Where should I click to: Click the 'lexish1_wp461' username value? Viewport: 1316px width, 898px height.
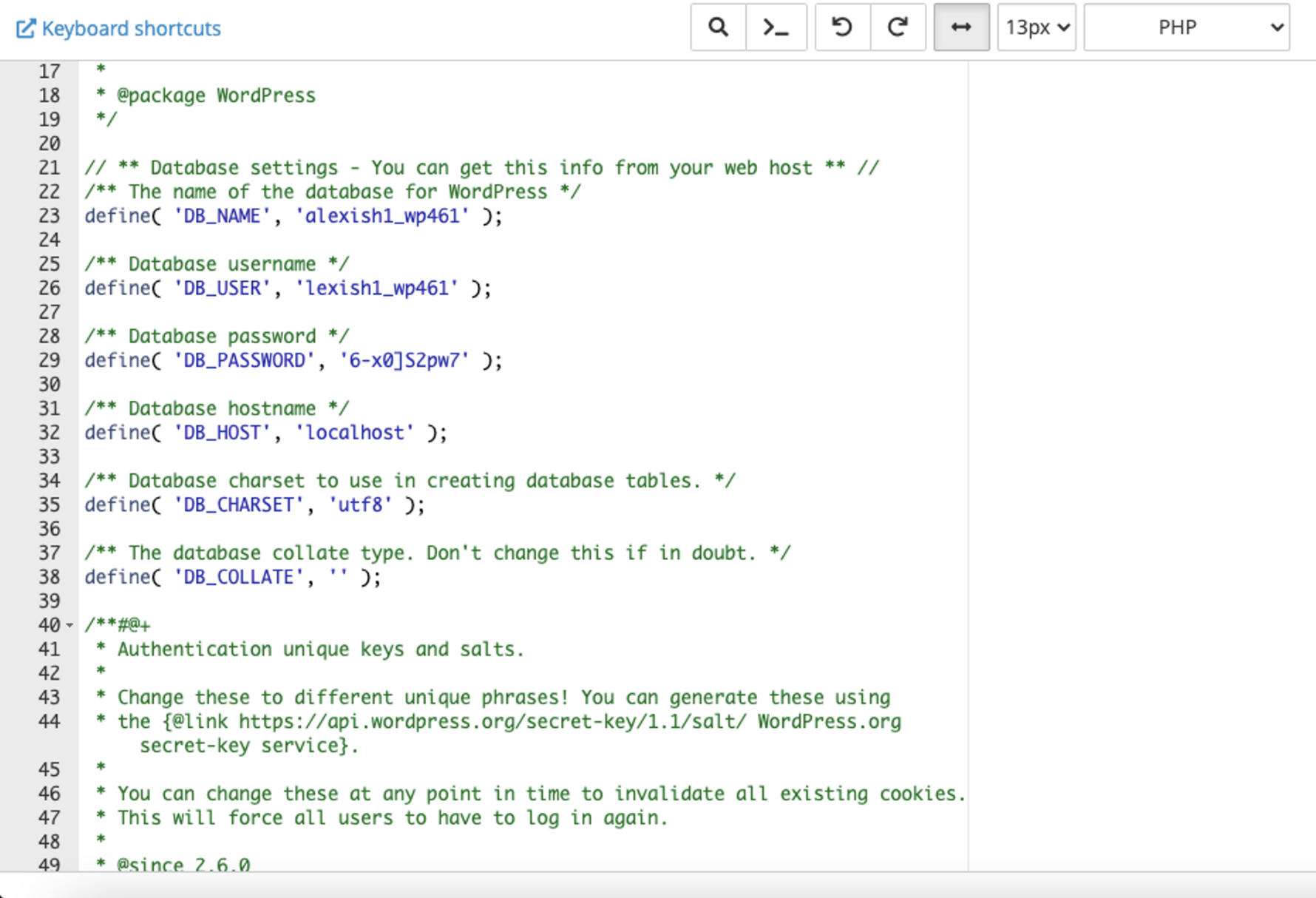pos(377,288)
